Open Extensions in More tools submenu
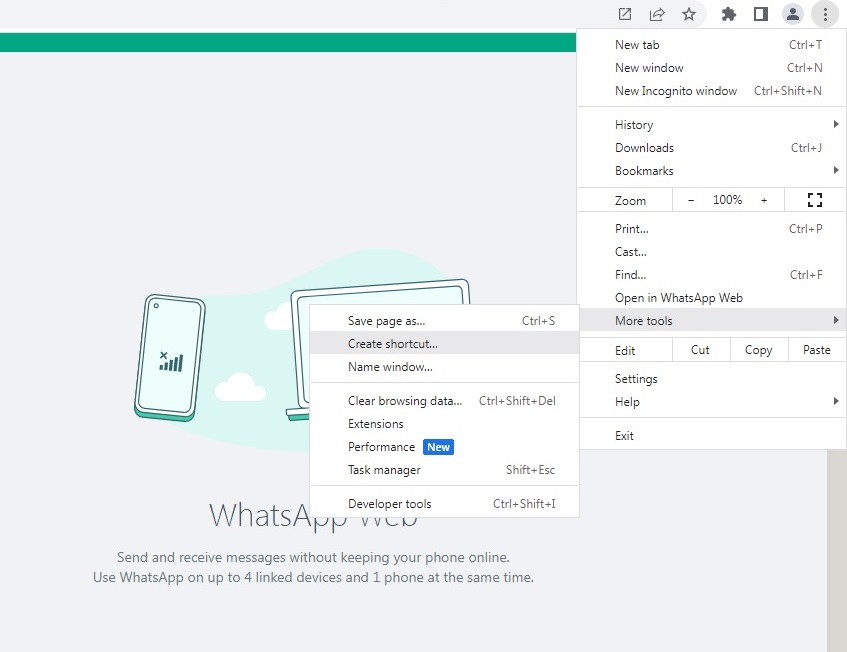Image resolution: width=847 pixels, height=652 pixels. 444,424
